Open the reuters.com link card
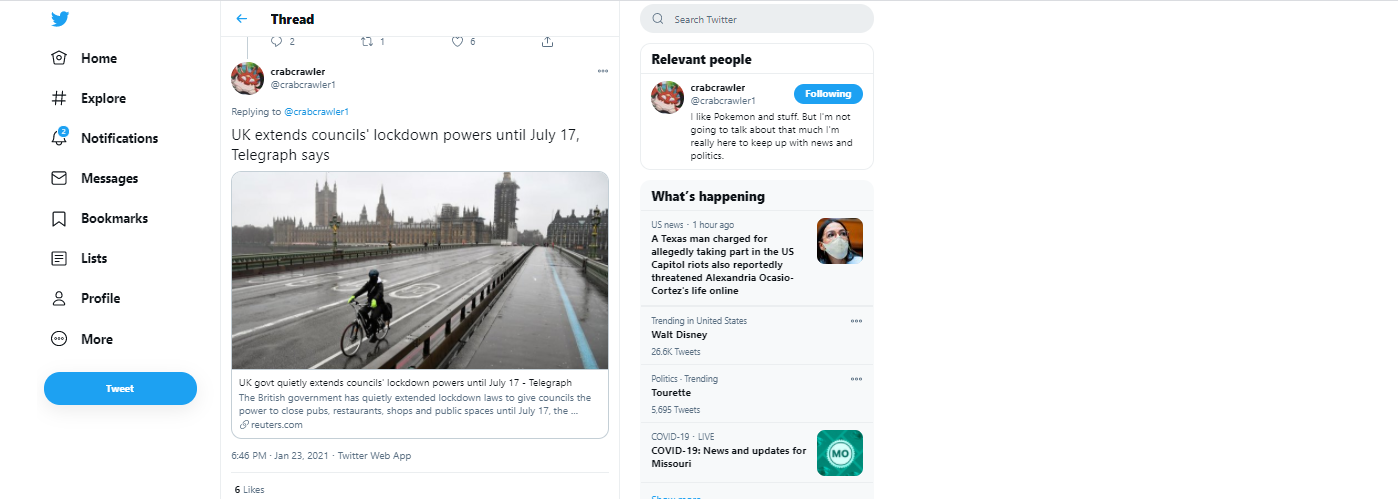 [420, 305]
